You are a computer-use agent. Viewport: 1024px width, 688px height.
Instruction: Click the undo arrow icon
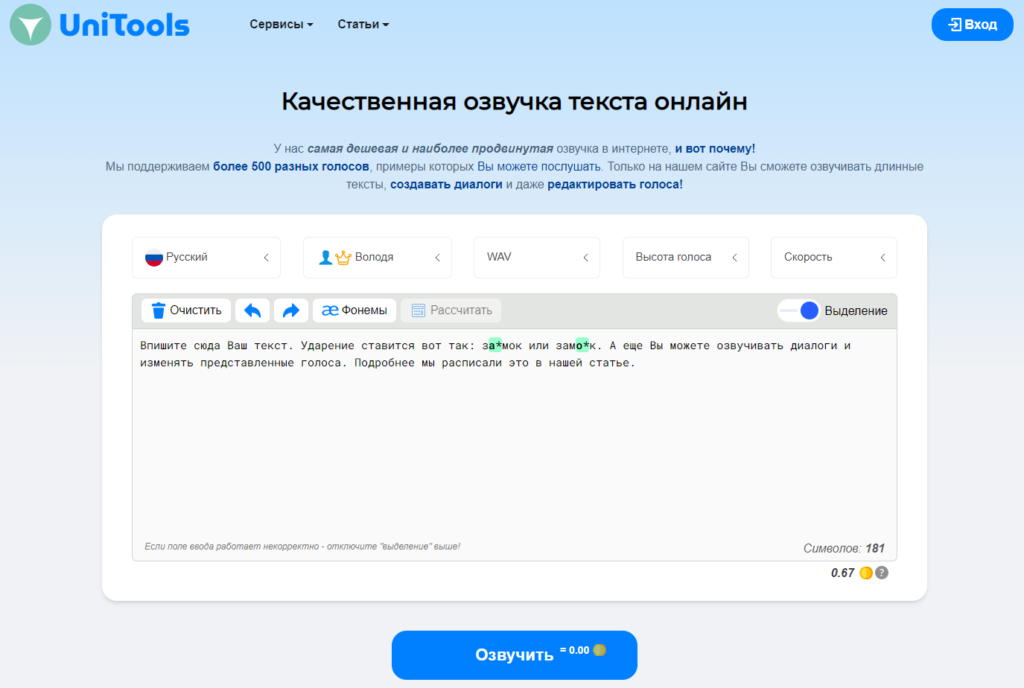(252, 310)
